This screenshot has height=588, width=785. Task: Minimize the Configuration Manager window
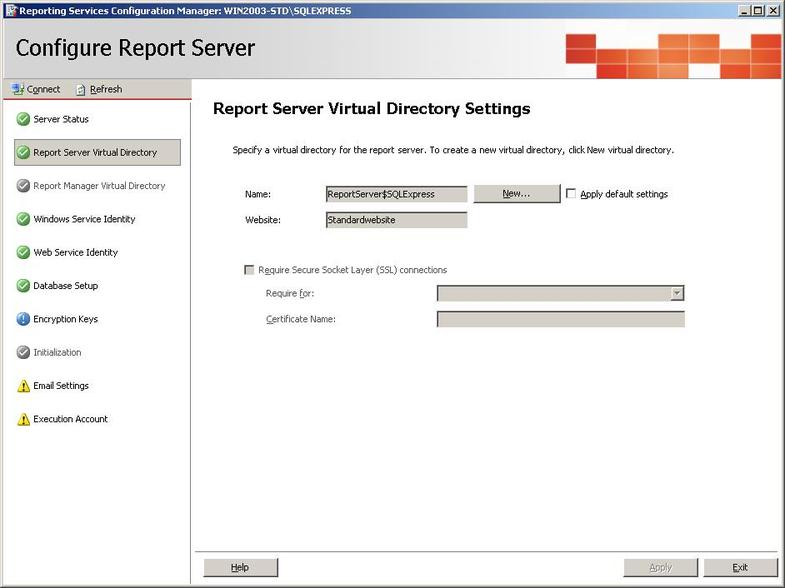744,11
